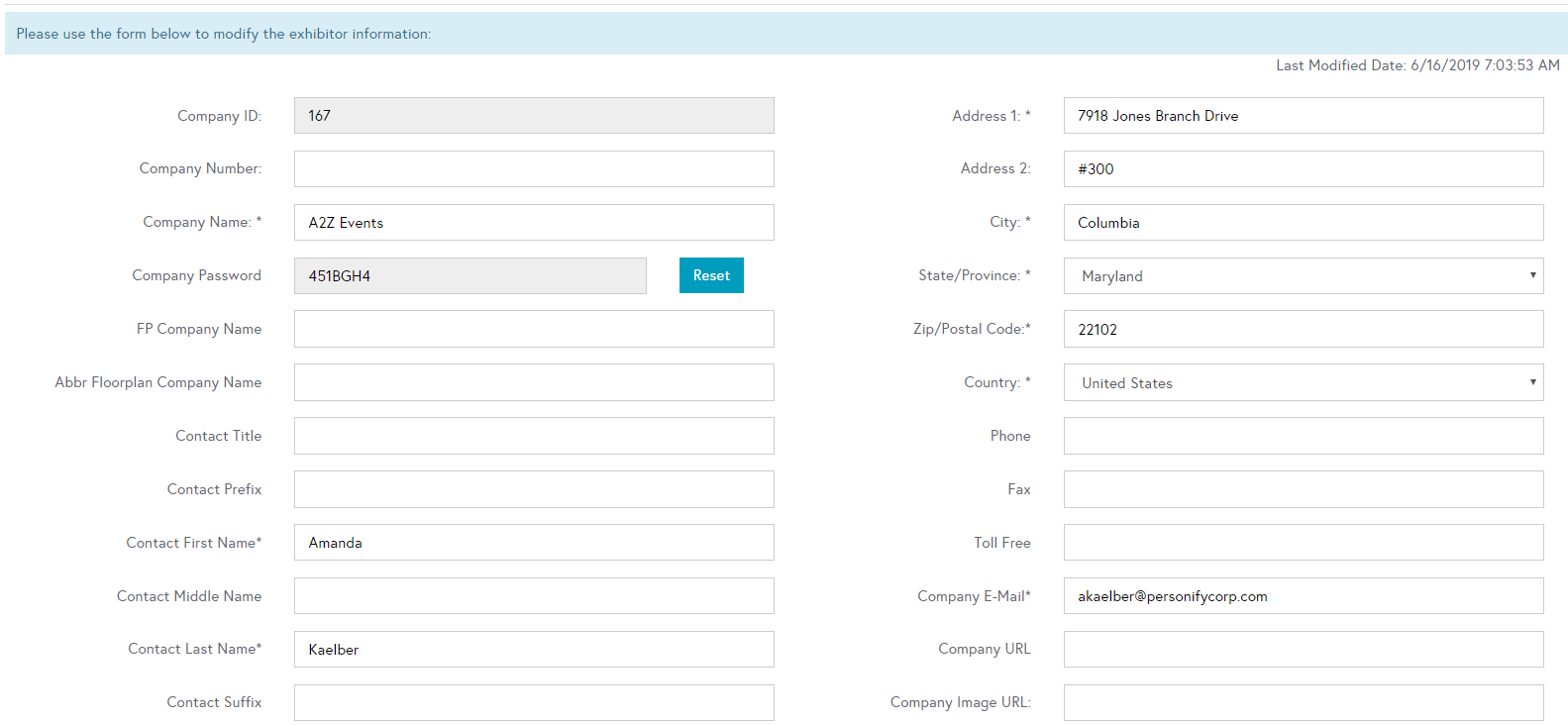
Task: Click into the Contact Title field
Action: [x=533, y=436]
